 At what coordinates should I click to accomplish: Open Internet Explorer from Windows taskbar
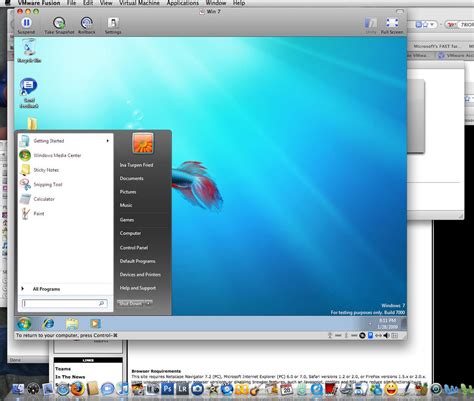tap(48, 324)
